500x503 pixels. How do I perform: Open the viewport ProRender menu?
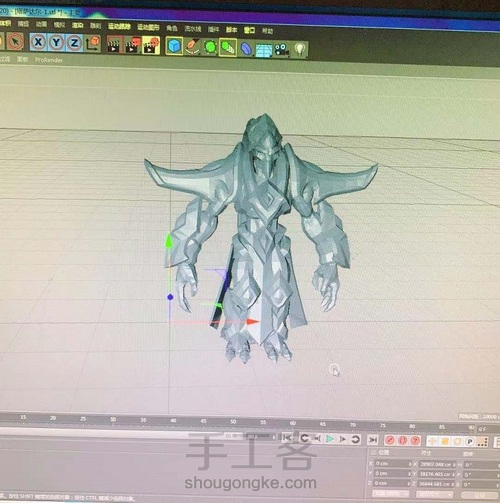click(x=49, y=60)
